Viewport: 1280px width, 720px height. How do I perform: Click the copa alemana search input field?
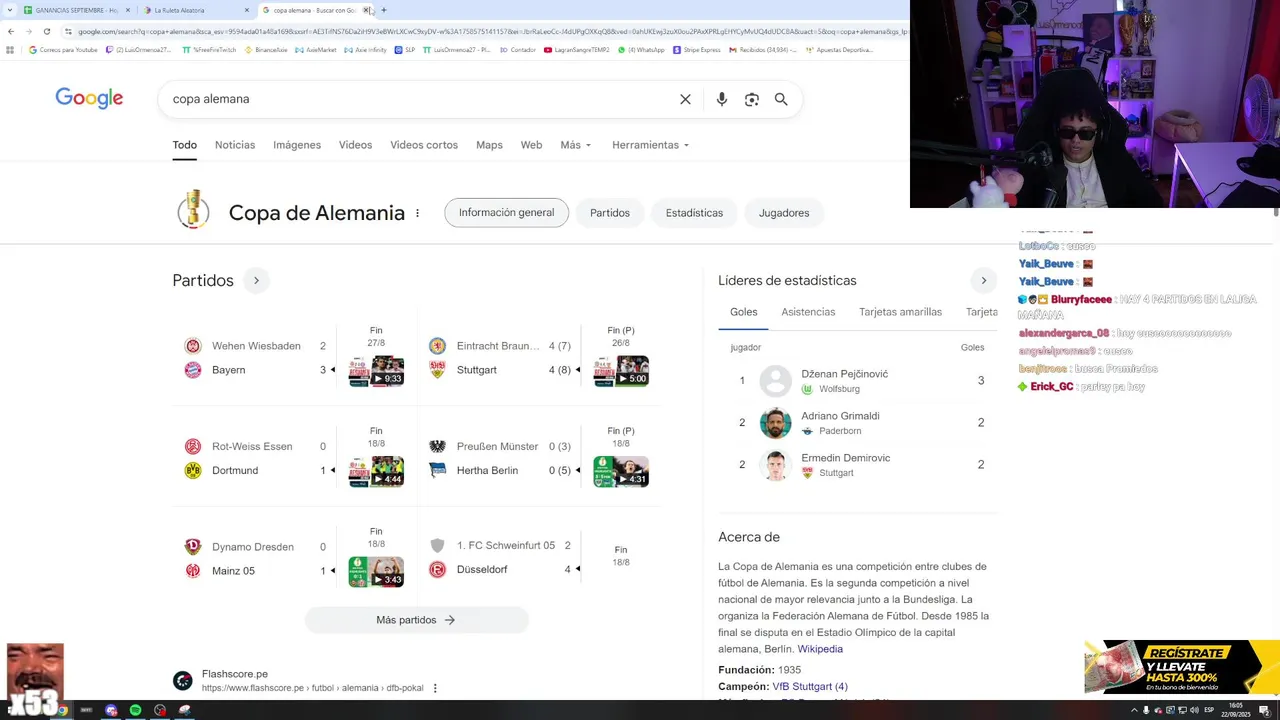pyautogui.click(x=420, y=99)
